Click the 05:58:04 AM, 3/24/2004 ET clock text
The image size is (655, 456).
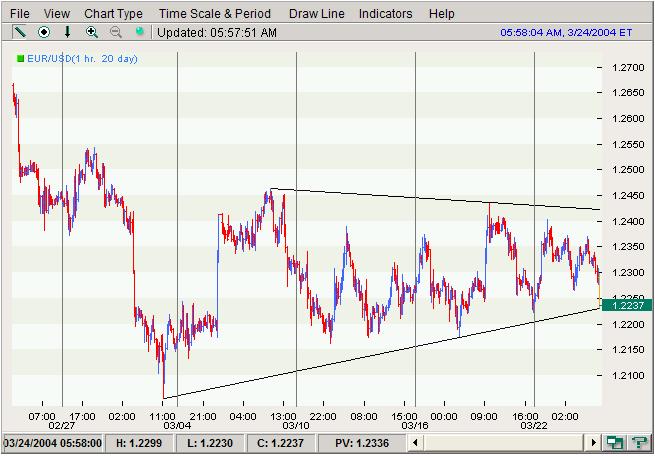566,33
